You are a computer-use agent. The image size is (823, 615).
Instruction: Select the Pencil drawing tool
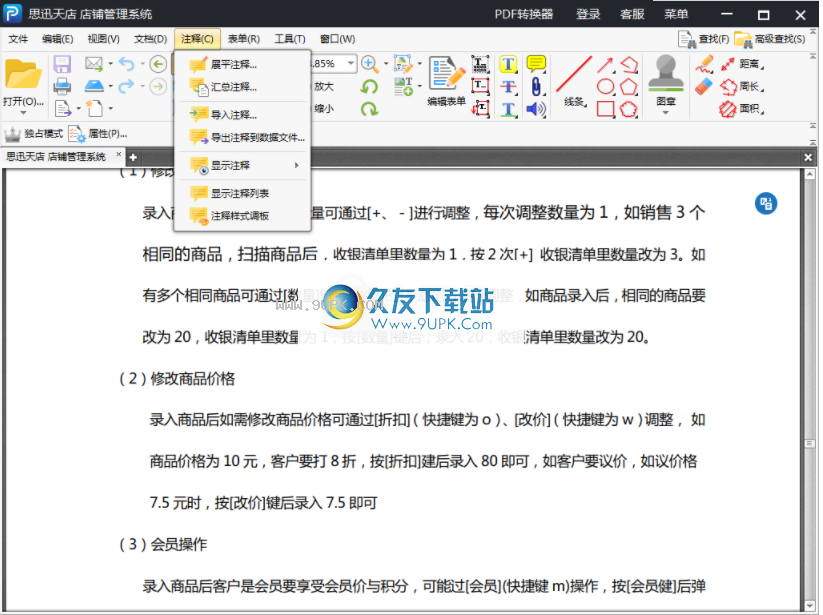tap(704, 64)
